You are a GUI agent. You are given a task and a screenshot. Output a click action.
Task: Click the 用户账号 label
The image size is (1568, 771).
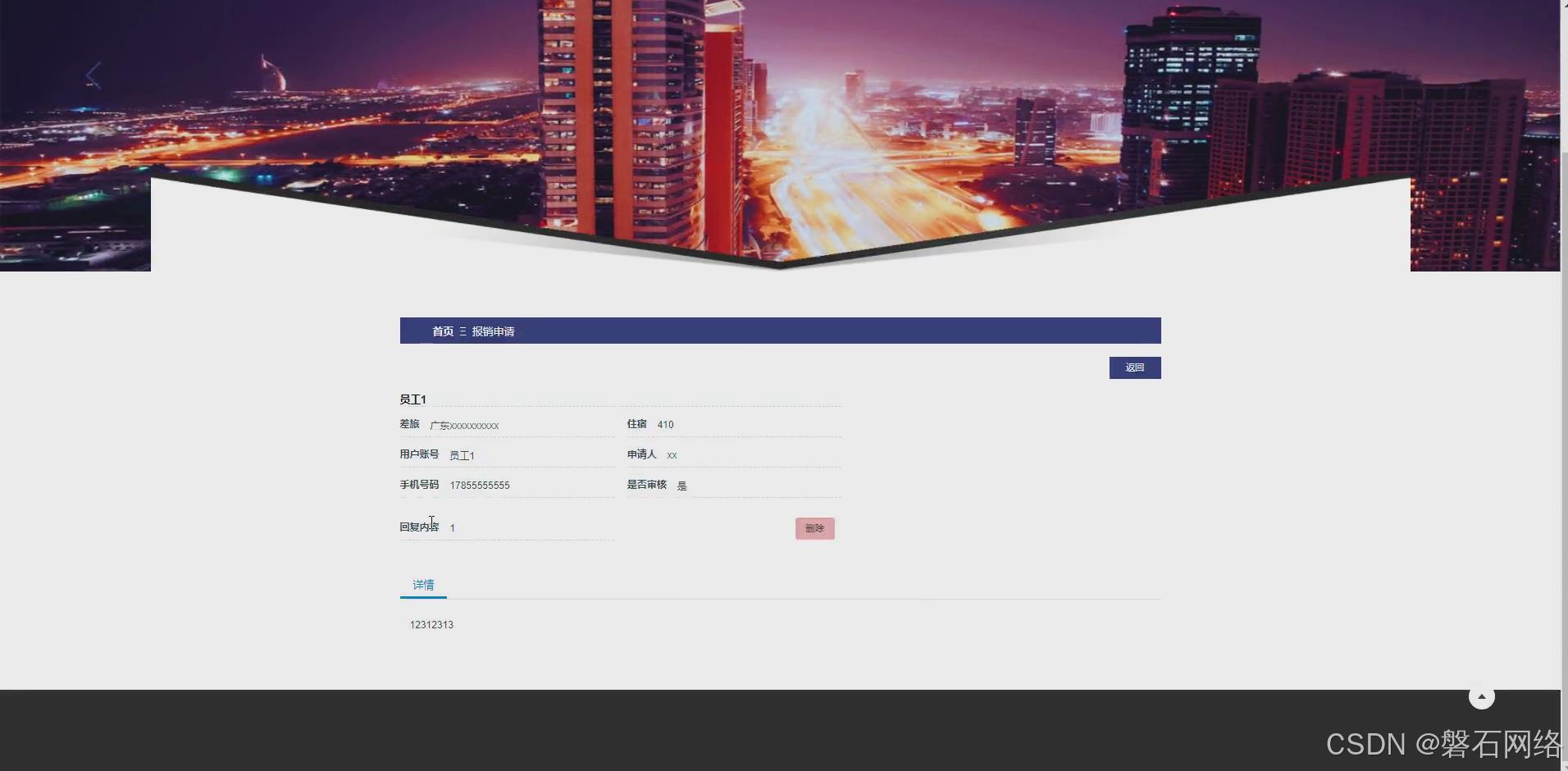pyautogui.click(x=419, y=454)
